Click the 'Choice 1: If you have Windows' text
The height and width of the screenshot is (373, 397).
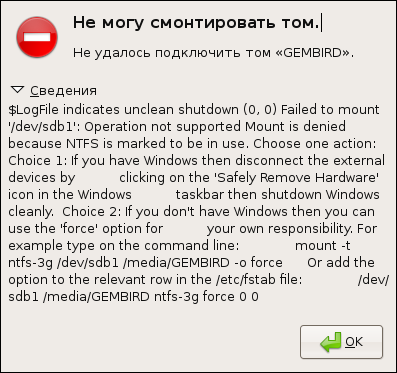pyautogui.click(x=103, y=161)
